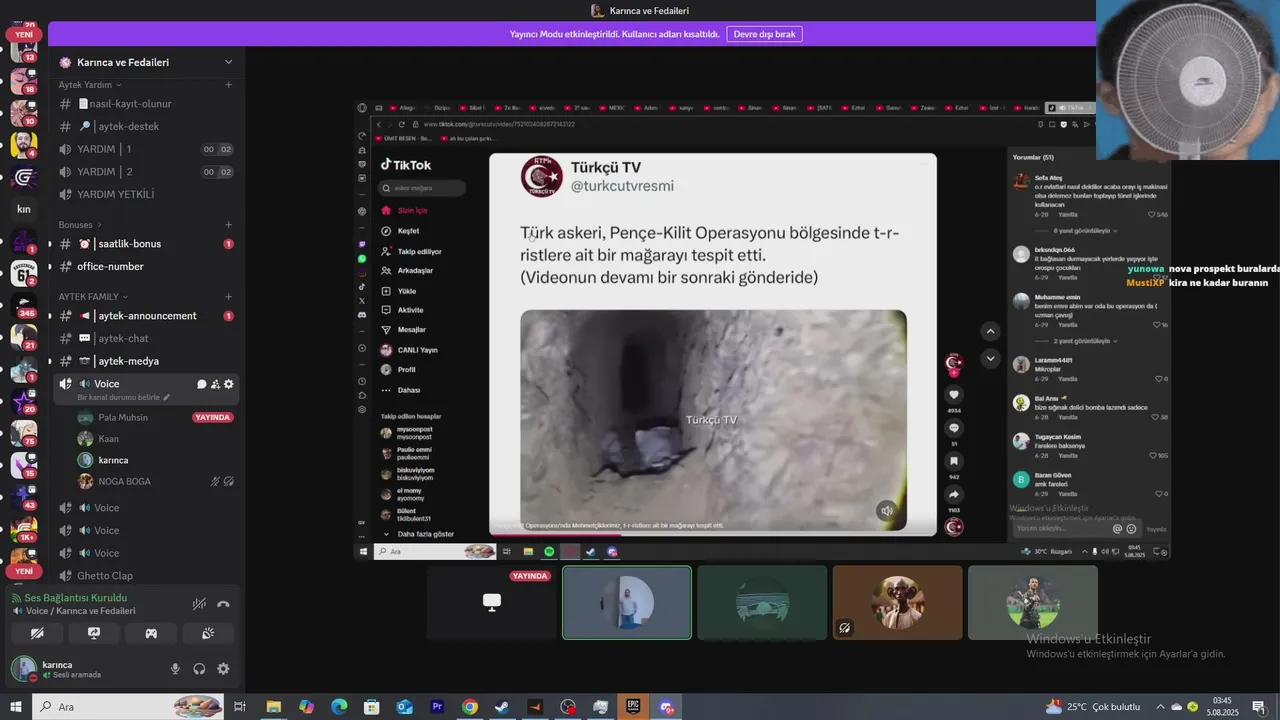Join the YARDIM | 2 voice channel
This screenshot has width=1280, height=720.
coord(146,172)
